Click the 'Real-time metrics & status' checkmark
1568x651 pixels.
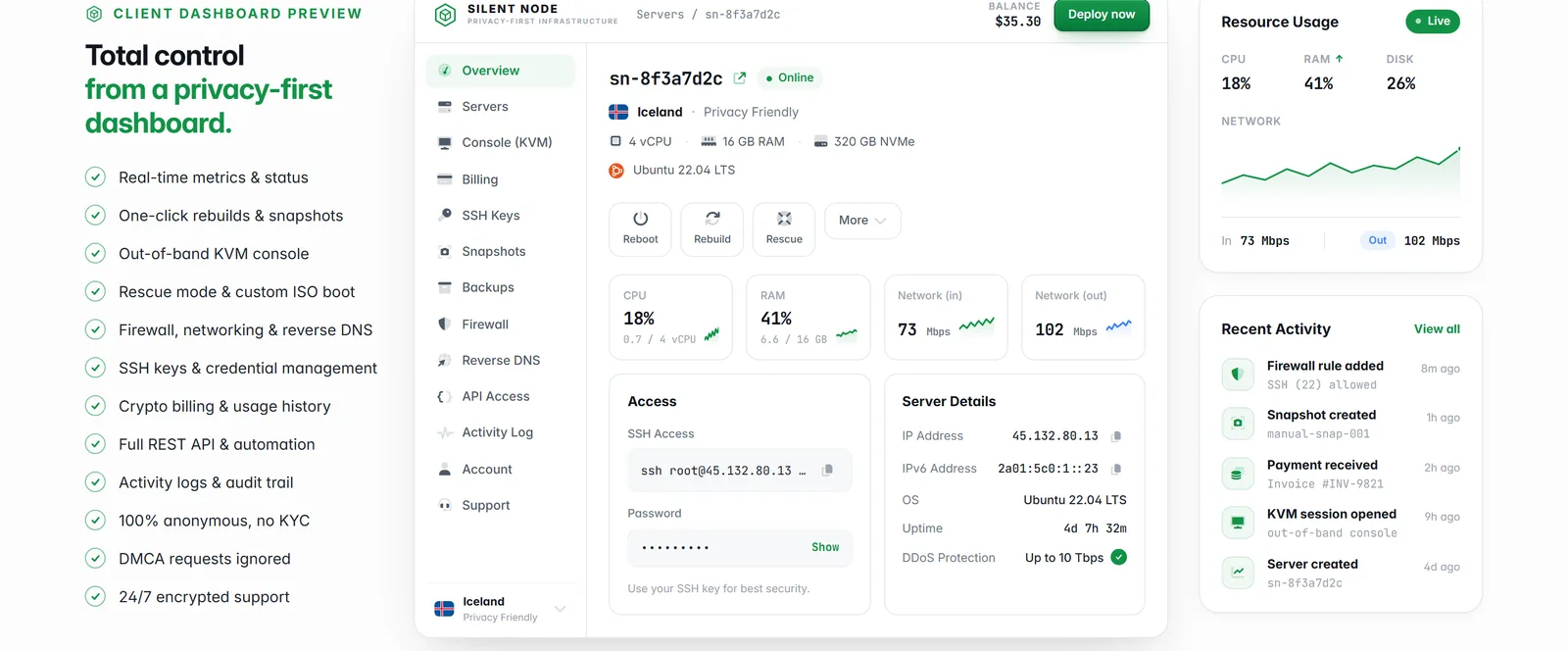pyautogui.click(x=95, y=177)
